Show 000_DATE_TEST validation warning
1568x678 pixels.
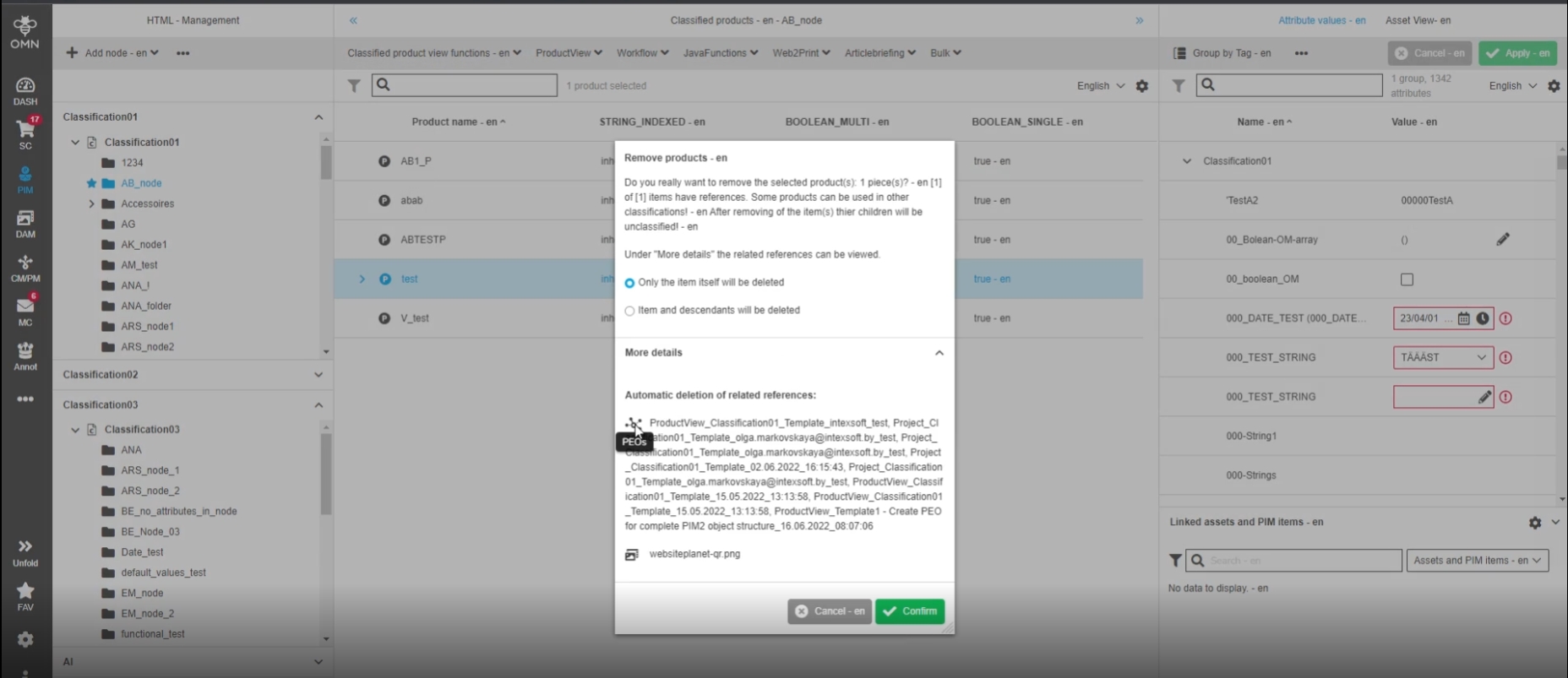click(1505, 318)
